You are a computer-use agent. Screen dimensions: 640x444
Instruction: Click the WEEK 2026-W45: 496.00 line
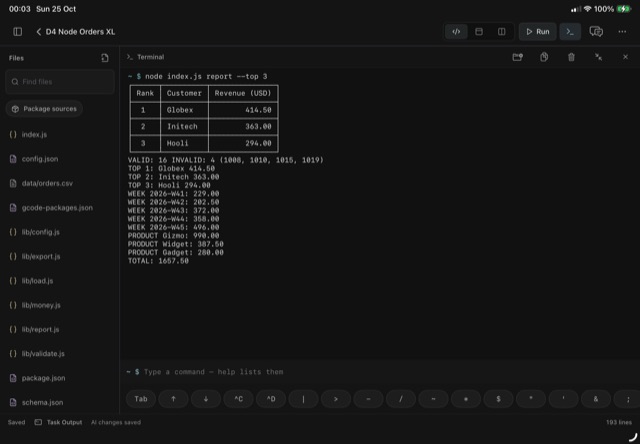(x=173, y=227)
